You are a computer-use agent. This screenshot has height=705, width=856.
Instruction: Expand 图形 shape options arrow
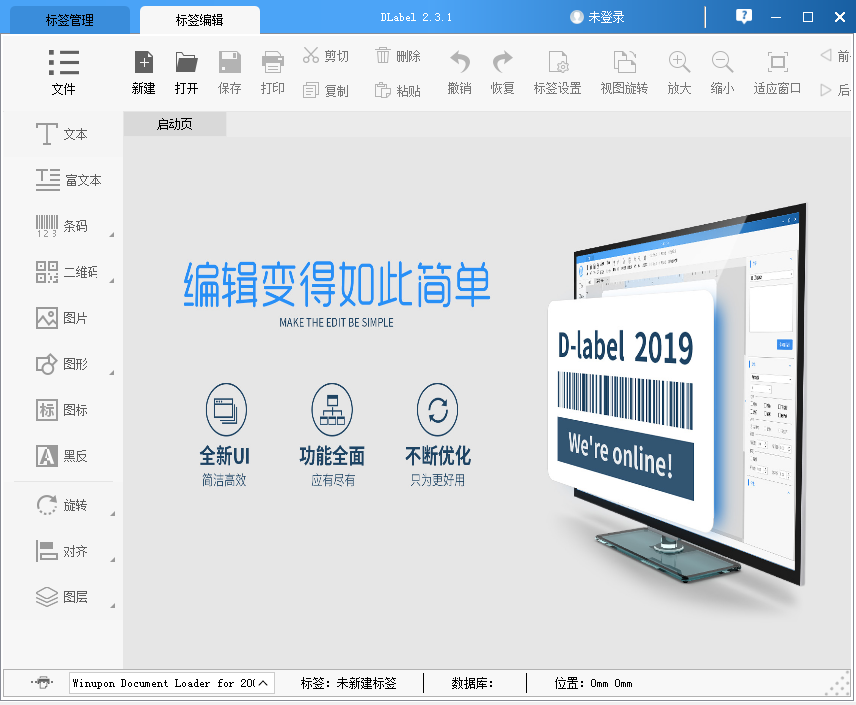click(x=112, y=372)
